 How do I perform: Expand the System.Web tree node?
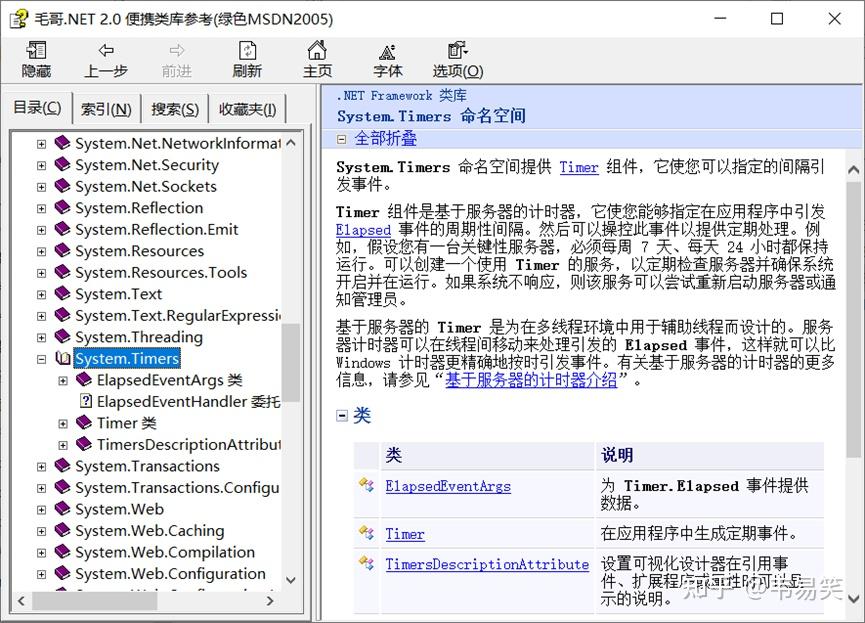coord(41,509)
